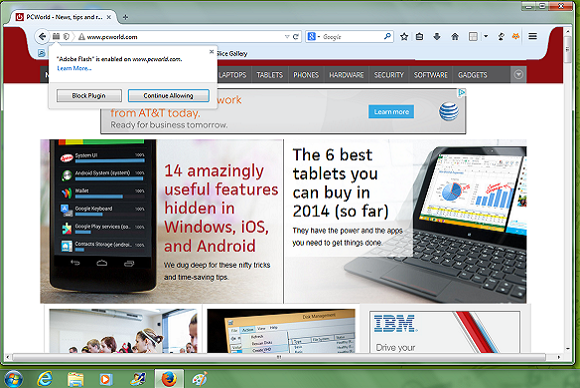Click the plugin block icon in address bar
This screenshot has width=580, height=388.
click(56, 36)
